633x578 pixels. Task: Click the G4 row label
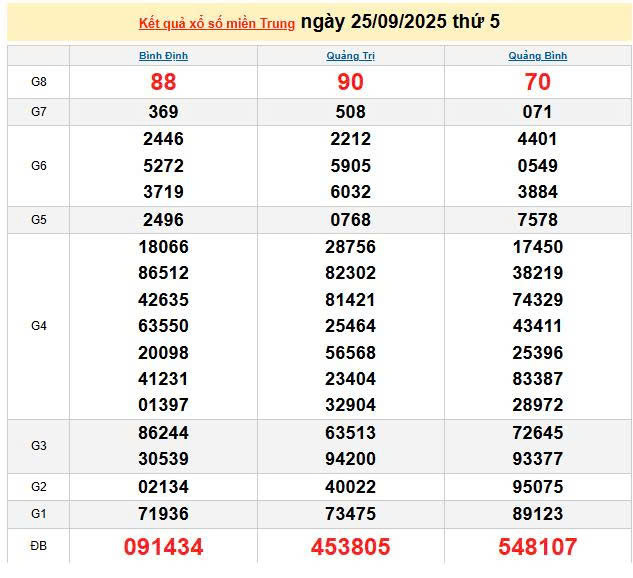coord(39,326)
